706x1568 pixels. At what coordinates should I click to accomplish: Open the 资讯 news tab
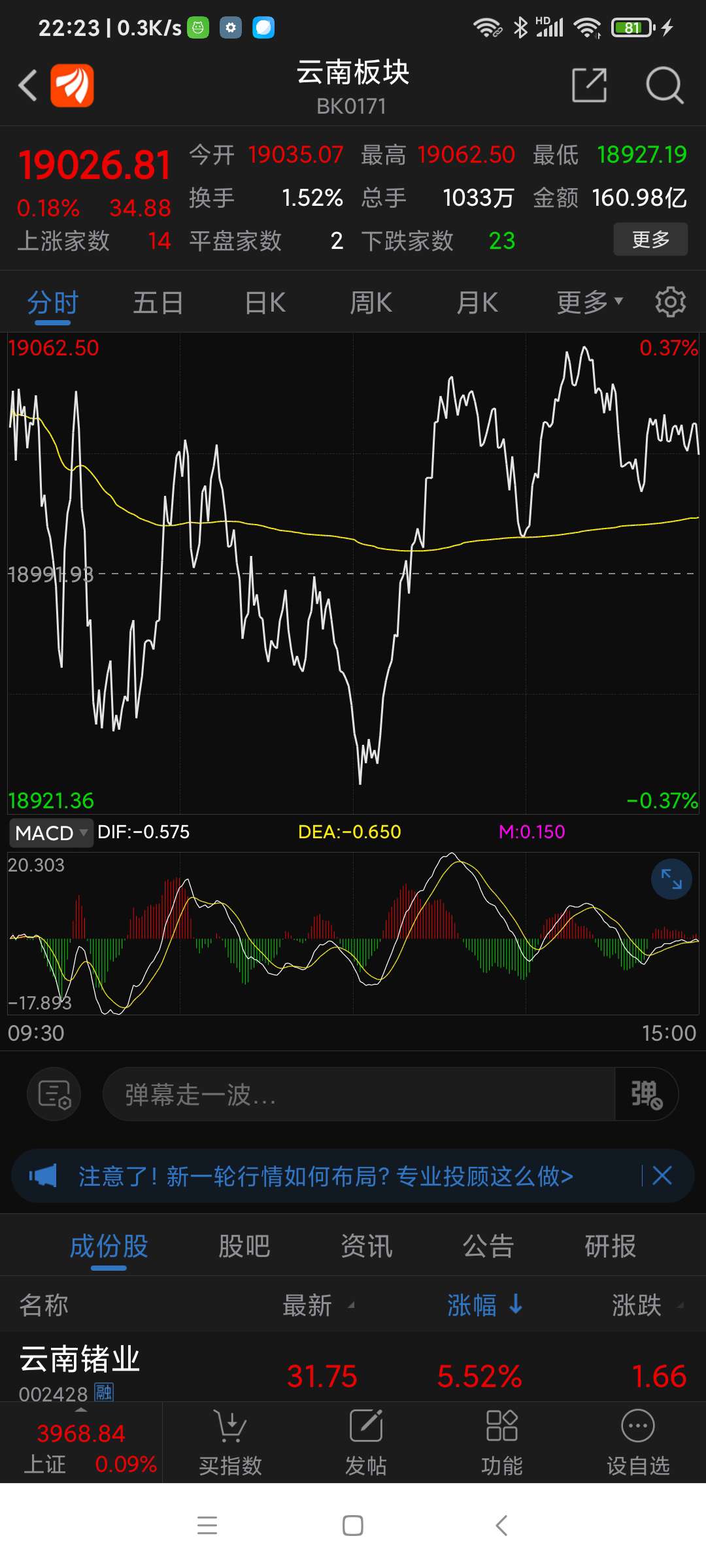[366, 1247]
